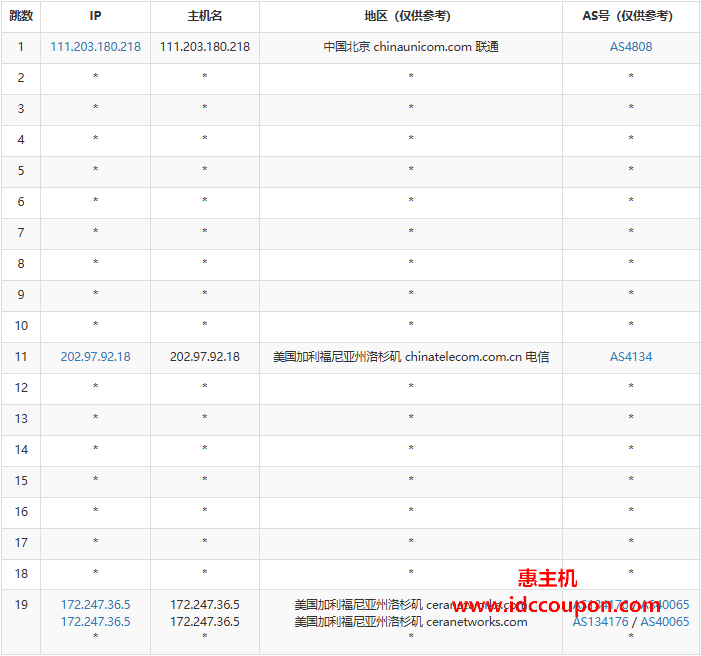Select hop number 19
This screenshot has width=701, height=656.
[x=21, y=605]
